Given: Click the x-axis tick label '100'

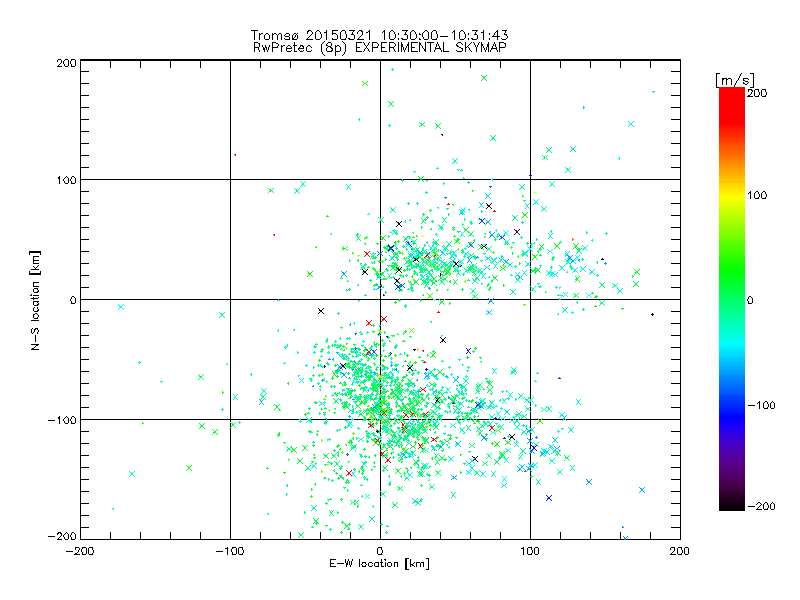Looking at the screenshot, I should (530, 551).
